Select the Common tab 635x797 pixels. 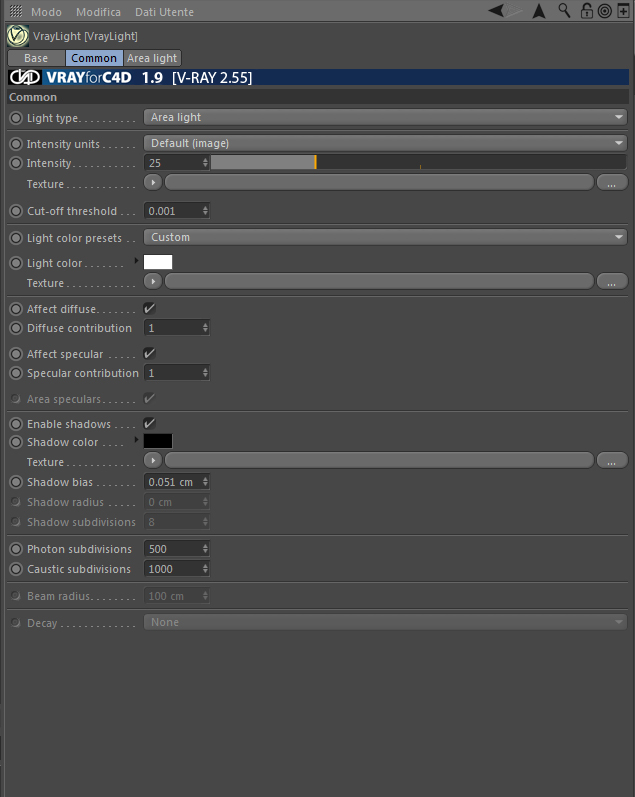[94, 58]
